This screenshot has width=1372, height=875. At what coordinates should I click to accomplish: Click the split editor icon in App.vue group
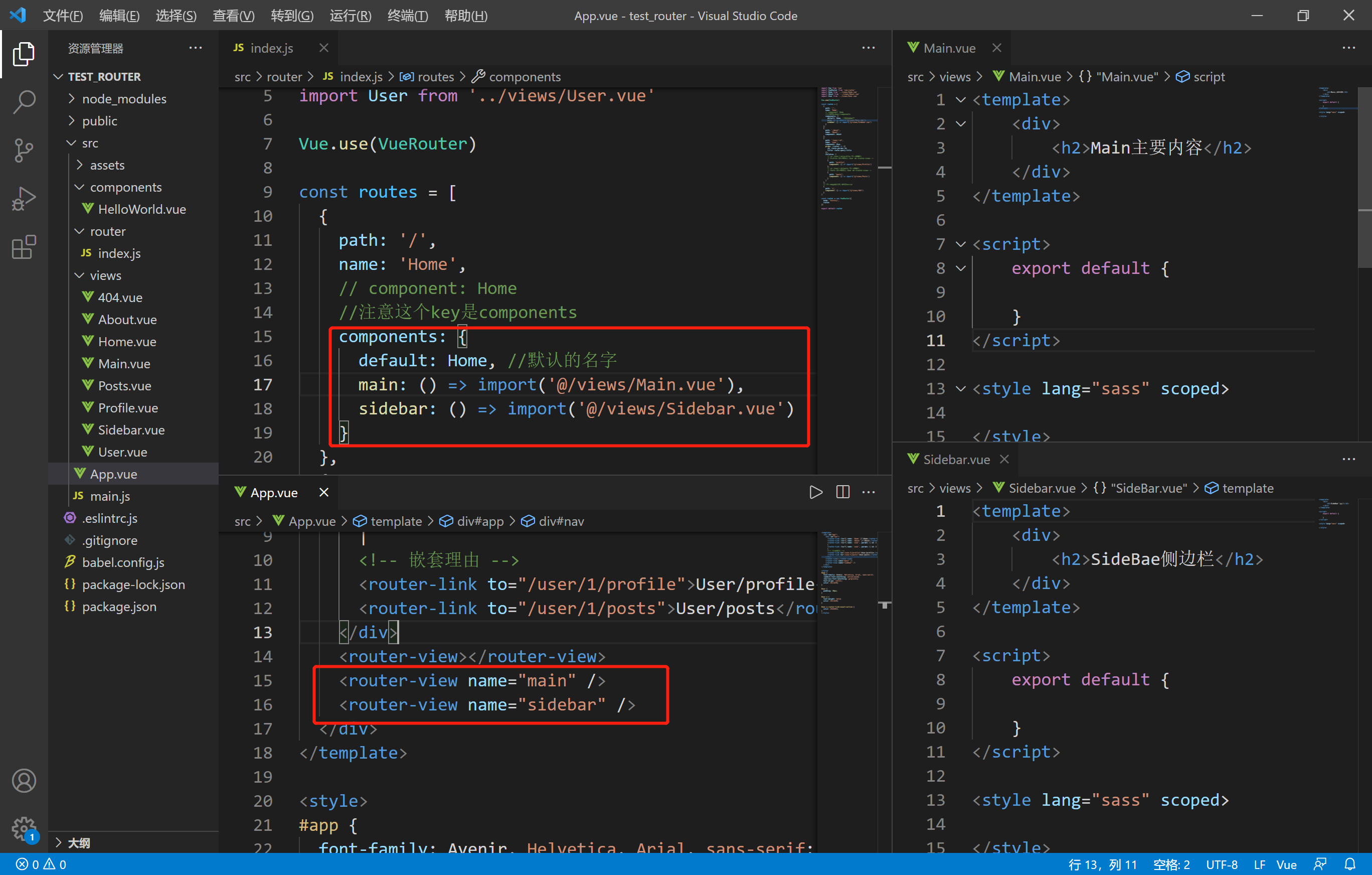coord(842,492)
